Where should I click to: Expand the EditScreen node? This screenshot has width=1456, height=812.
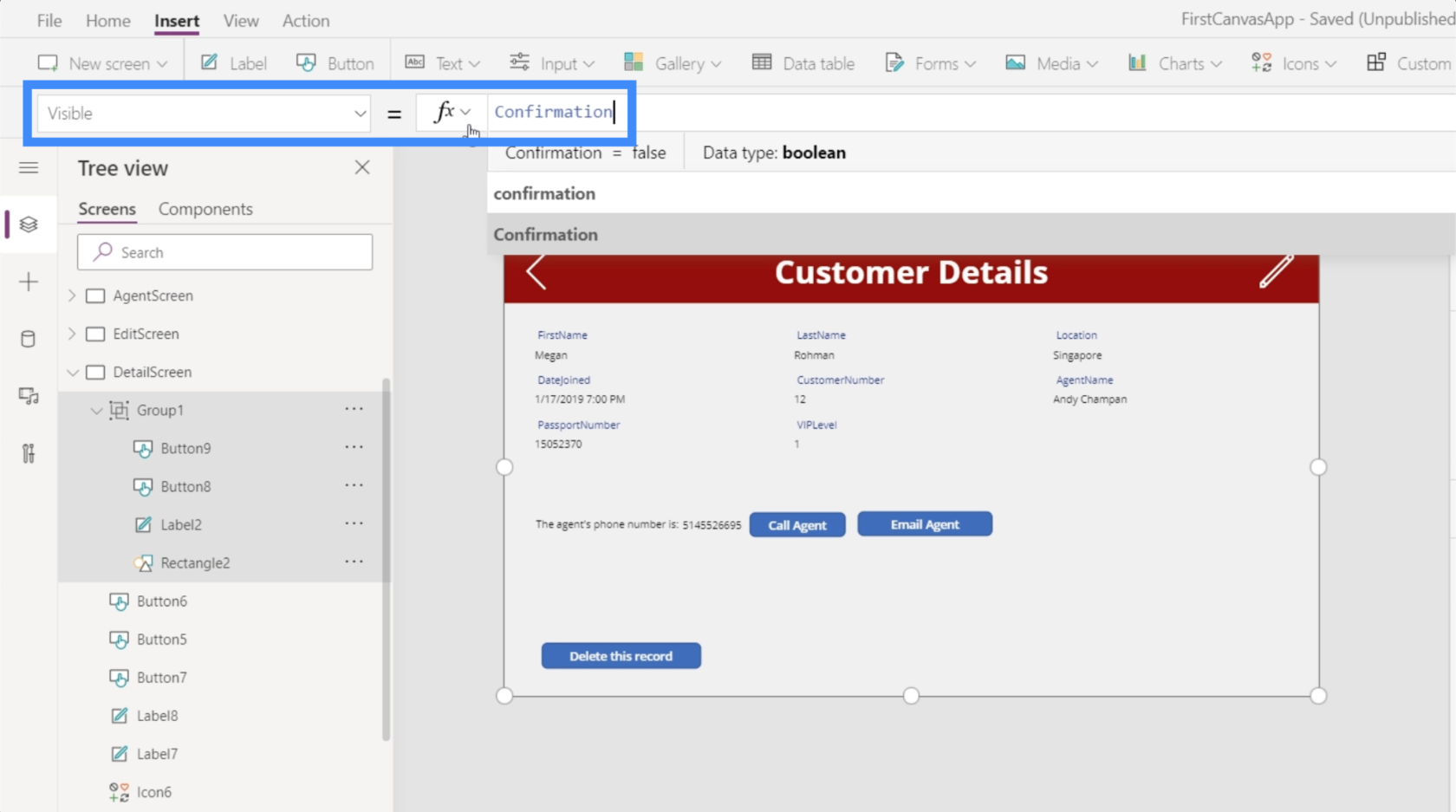(72, 334)
